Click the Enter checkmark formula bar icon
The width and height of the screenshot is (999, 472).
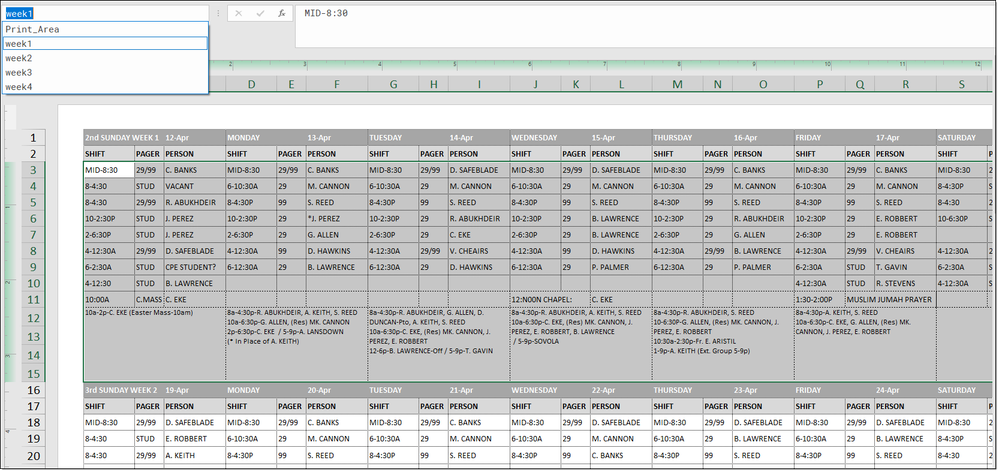click(x=260, y=13)
